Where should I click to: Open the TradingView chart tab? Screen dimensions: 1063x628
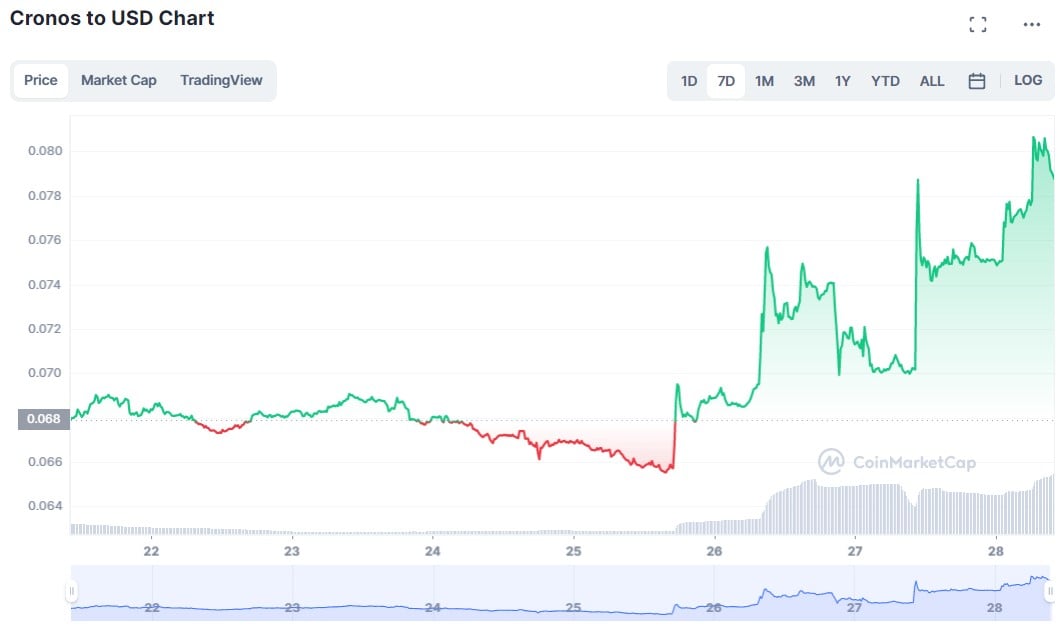(221, 80)
